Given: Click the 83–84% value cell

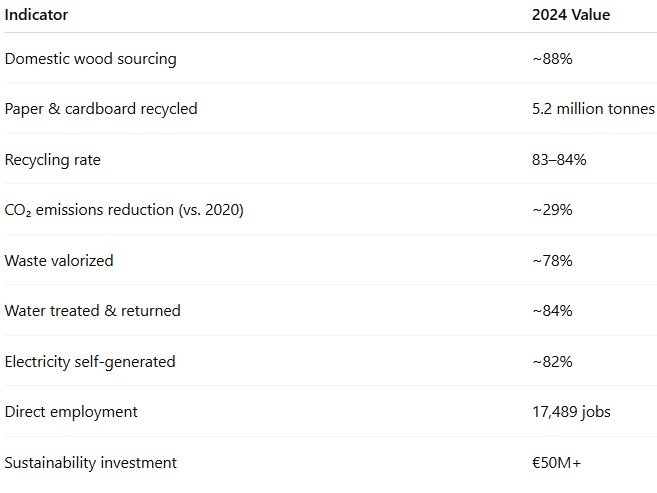Looking at the screenshot, I should (559, 159).
